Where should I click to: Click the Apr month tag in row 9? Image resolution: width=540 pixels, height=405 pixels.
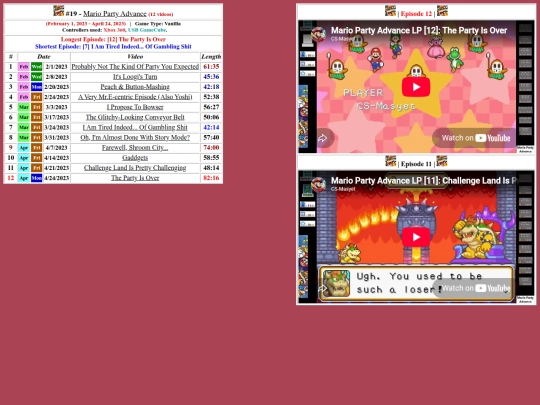coord(24,147)
